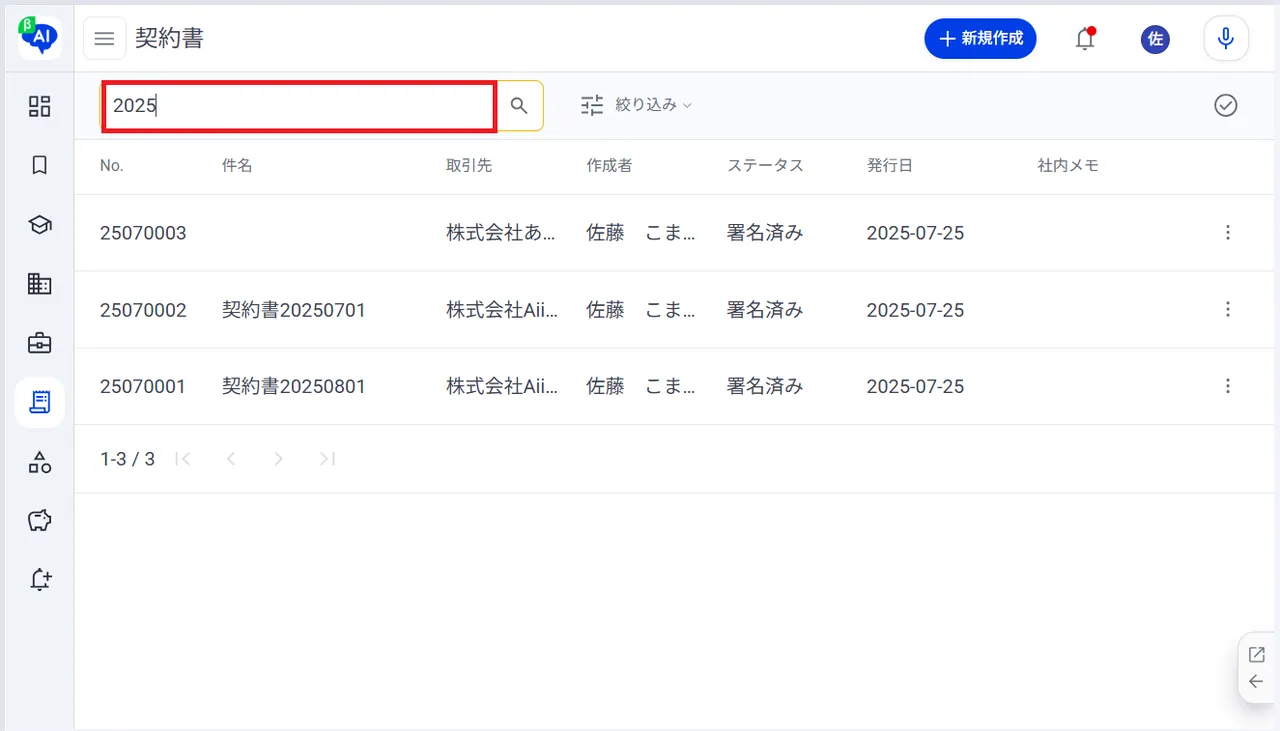Sort by the 社内メモ column header

[1069, 166]
